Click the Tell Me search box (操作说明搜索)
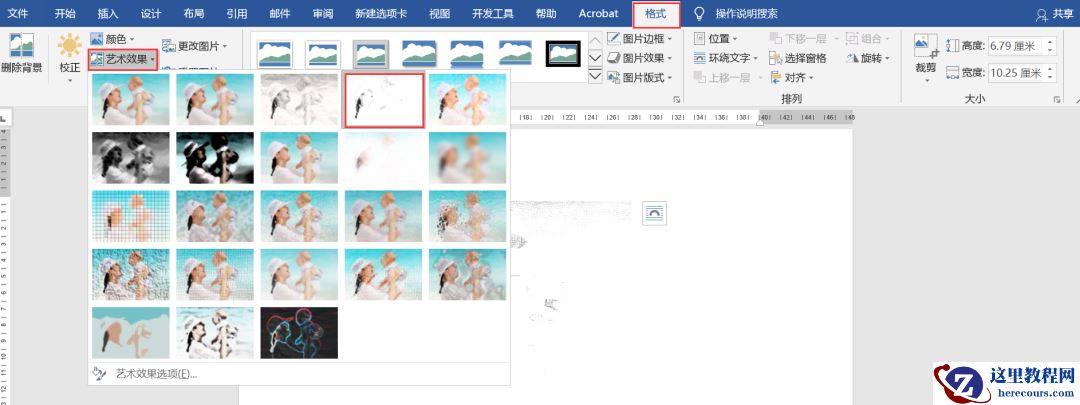The height and width of the screenshot is (405, 1080). pyautogui.click(x=737, y=14)
